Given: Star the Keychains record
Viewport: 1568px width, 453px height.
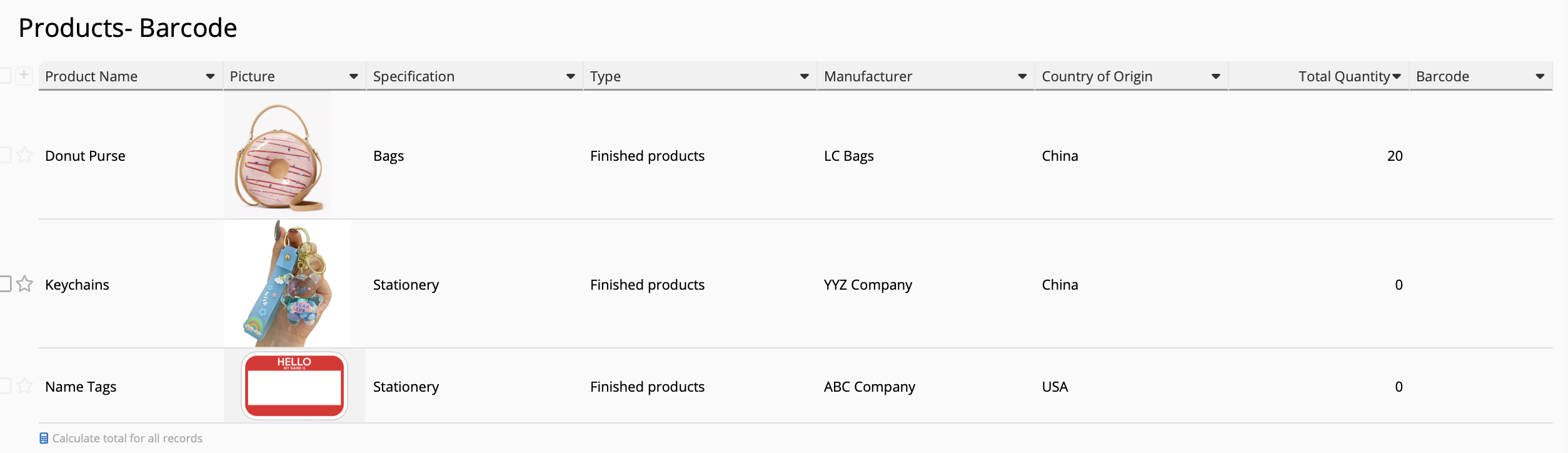Looking at the screenshot, I should pyautogui.click(x=24, y=283).
